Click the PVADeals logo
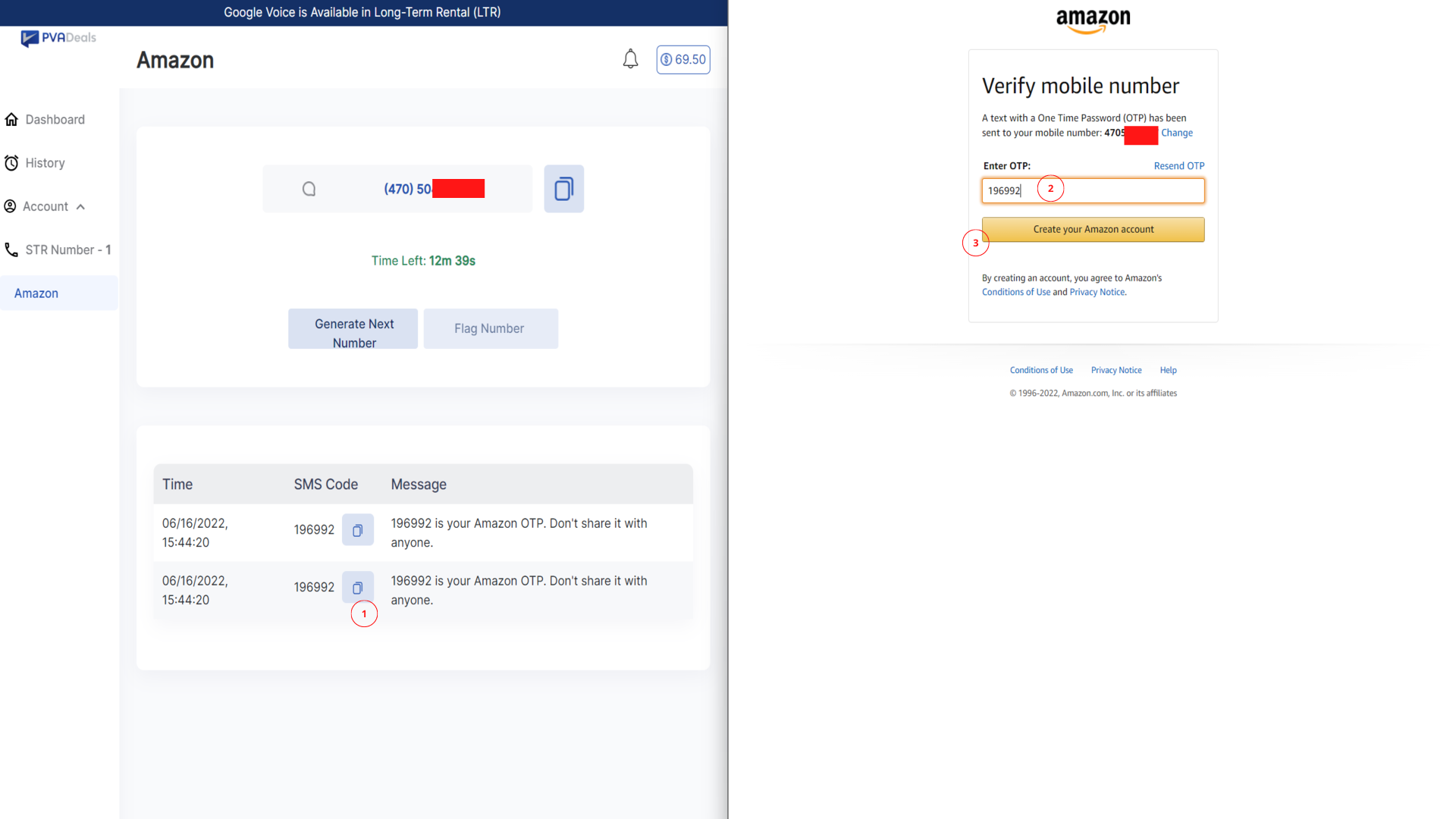This screenshot has height=819, width=1456. 58,38
